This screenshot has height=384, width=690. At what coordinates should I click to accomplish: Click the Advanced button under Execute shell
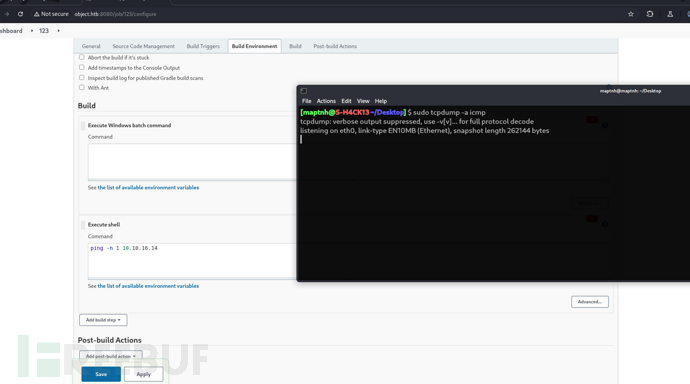pyautogui.click(x=590, y=302)
